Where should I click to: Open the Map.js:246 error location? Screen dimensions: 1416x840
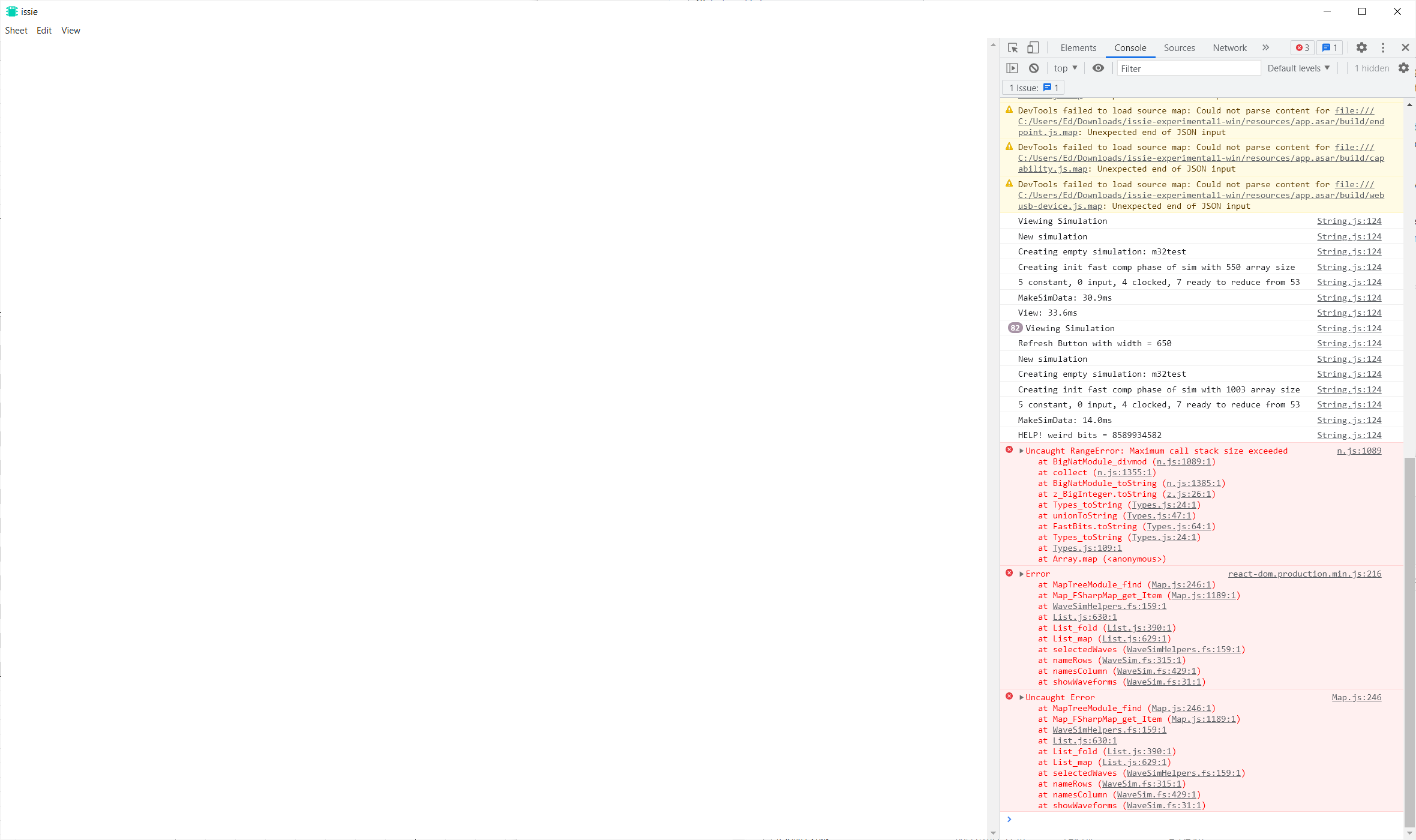(x=1355, y=697)
